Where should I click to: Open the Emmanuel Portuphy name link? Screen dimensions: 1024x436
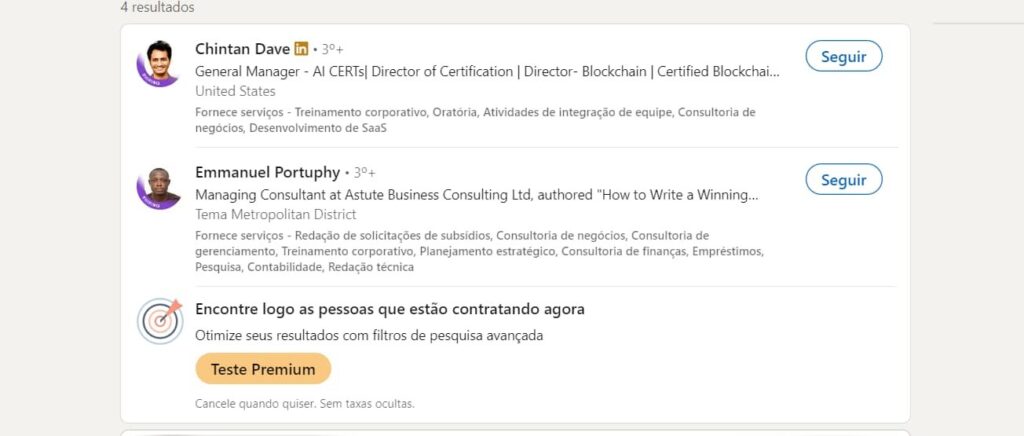(268, 172)
